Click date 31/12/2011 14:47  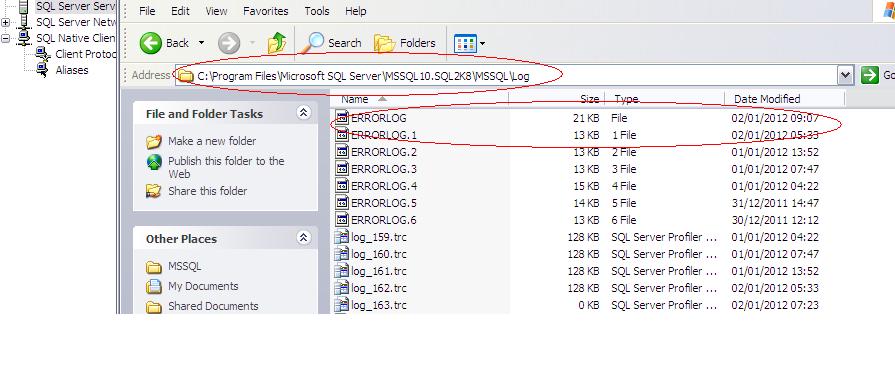[775, 203]
